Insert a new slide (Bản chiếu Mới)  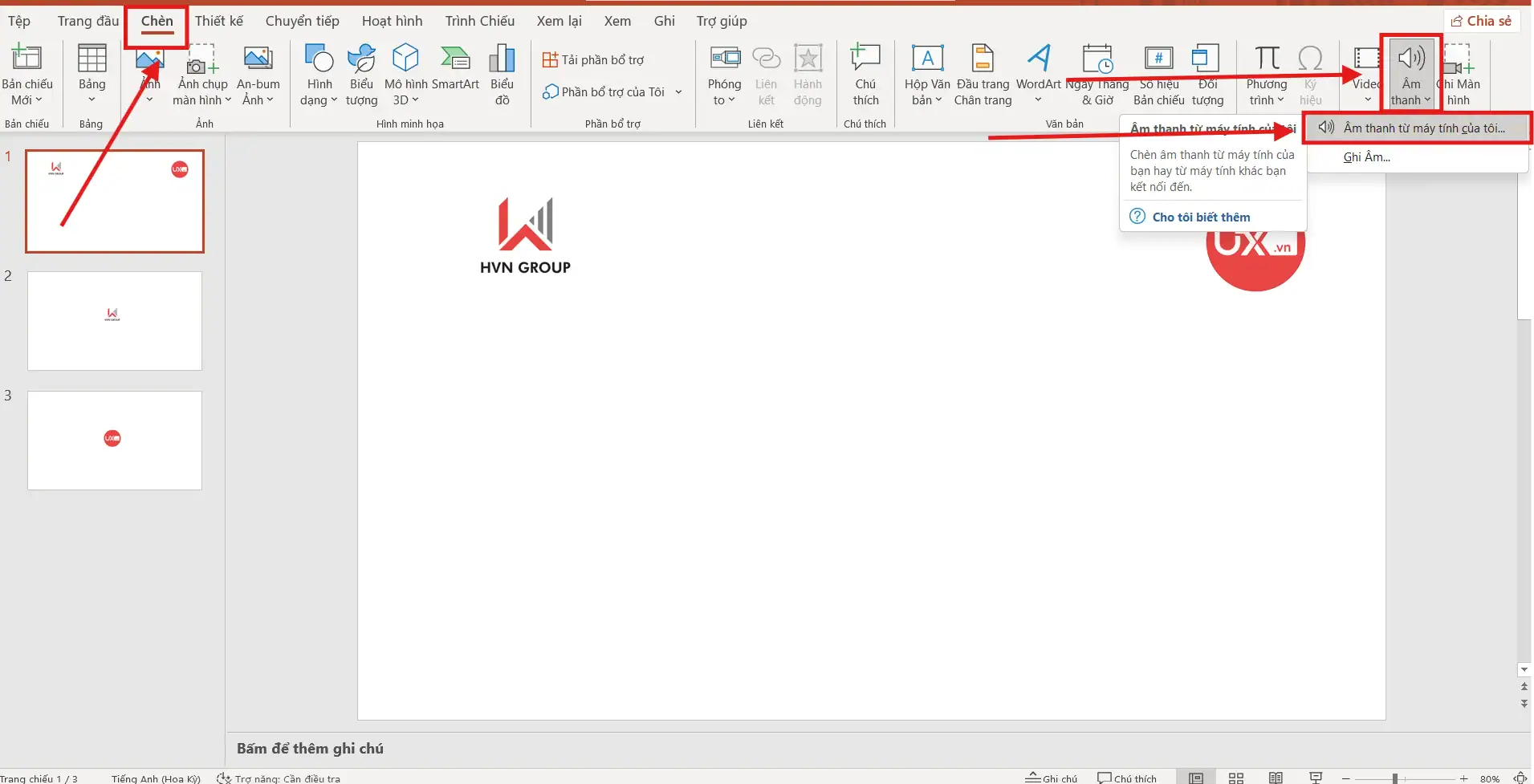coord(26,75)
